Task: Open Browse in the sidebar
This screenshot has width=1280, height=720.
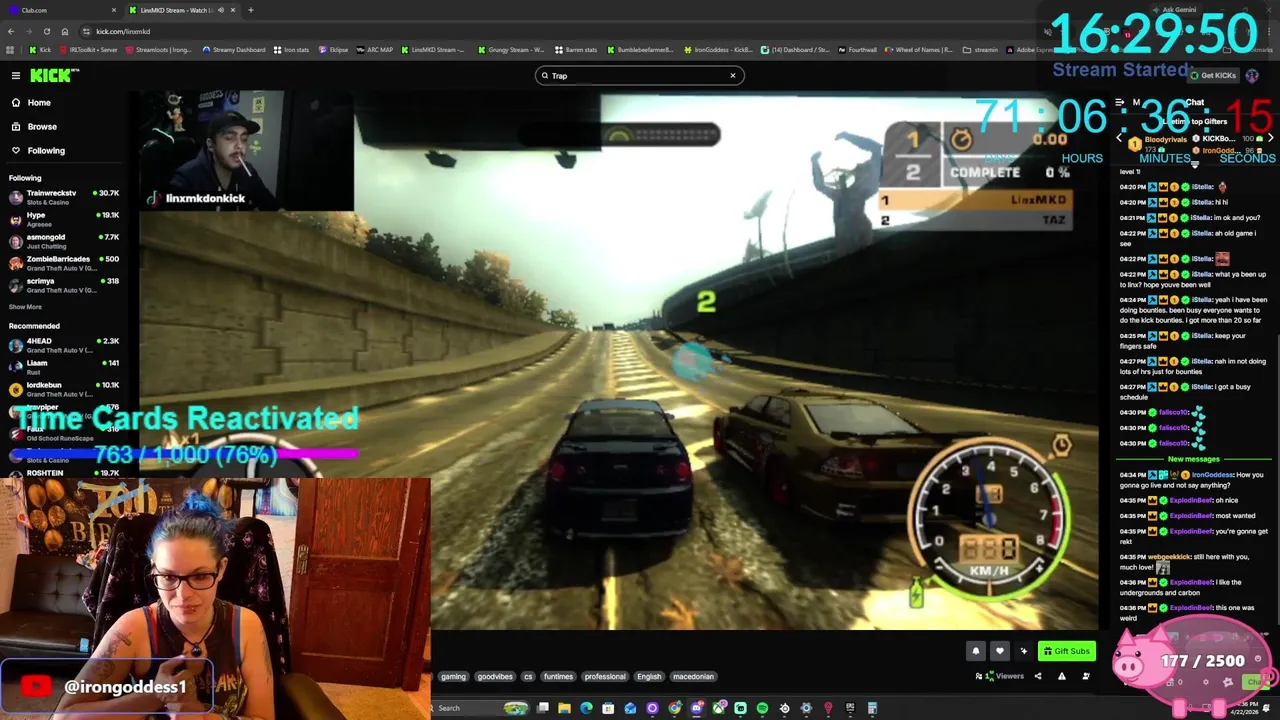Action: pyautogui.click(x=42, y=126)
